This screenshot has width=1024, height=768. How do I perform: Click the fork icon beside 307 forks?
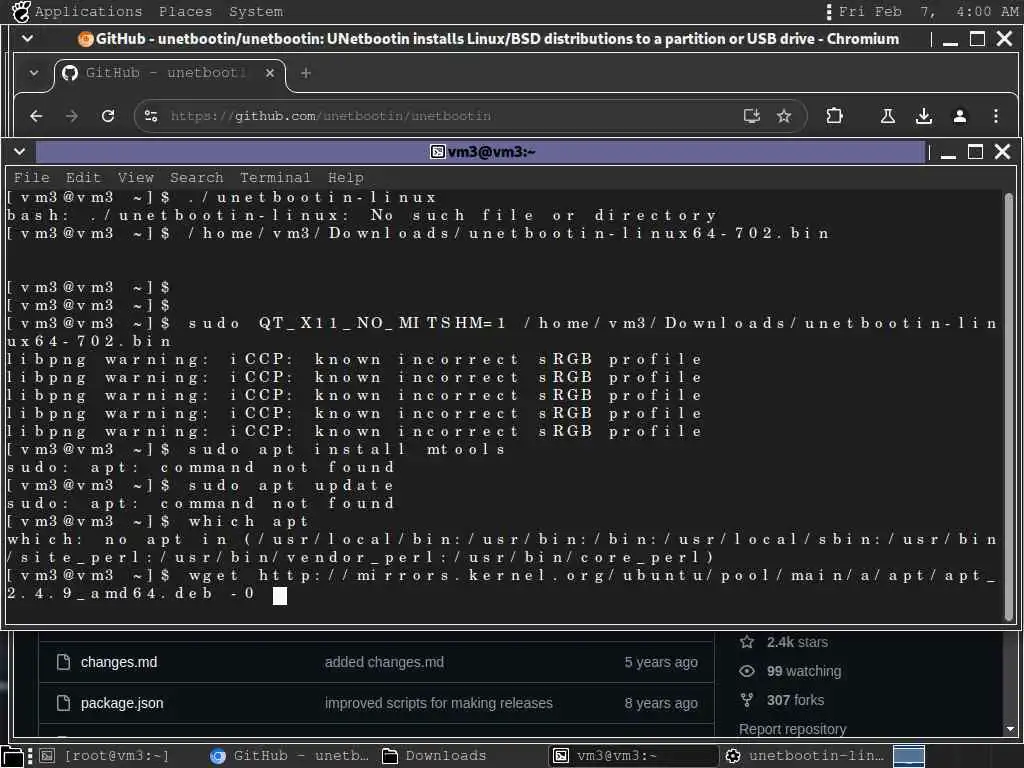[746, 700]
